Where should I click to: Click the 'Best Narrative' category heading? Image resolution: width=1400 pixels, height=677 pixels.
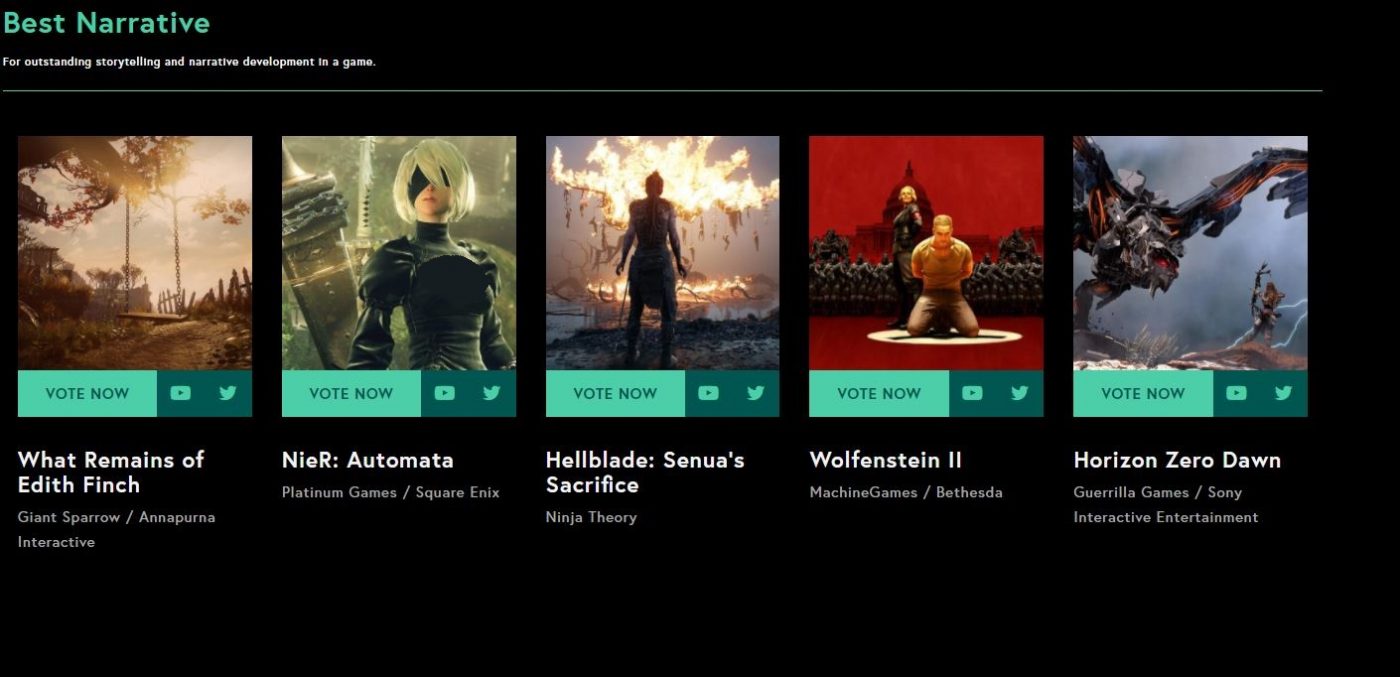click(107, 23)
